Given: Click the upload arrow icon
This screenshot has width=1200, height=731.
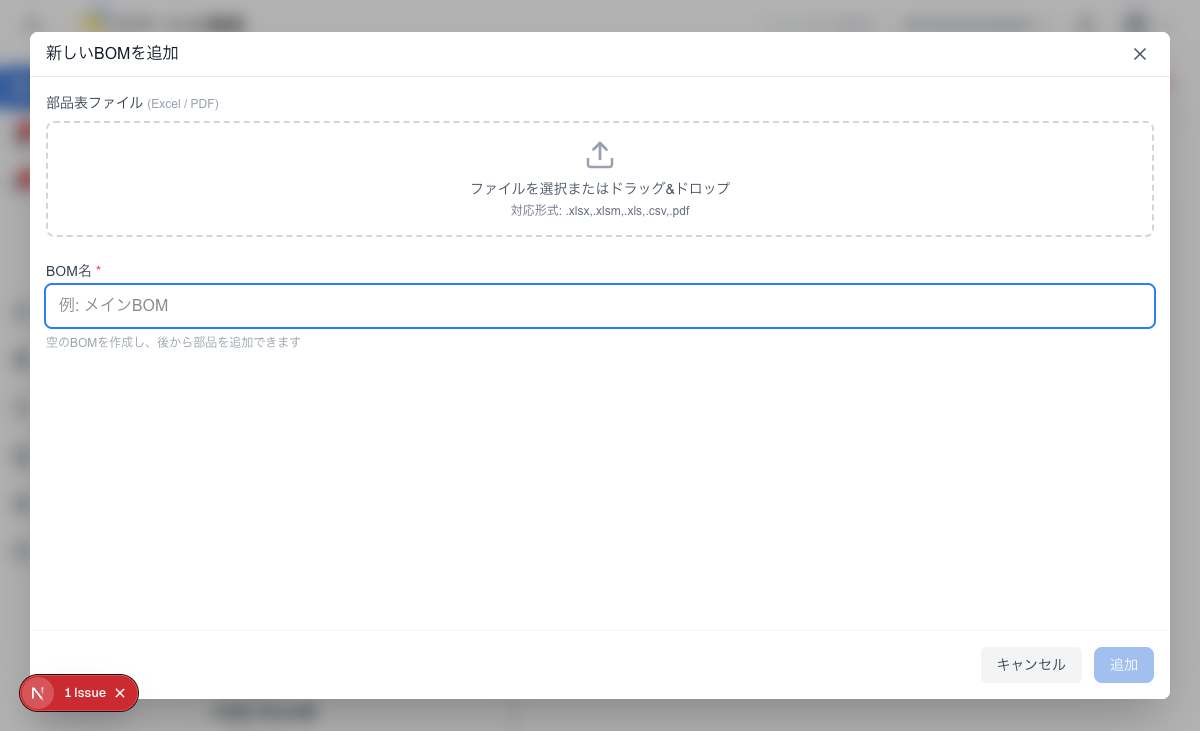Looking at the screenshot, I should pyautogui.click(x=600, y=155).
